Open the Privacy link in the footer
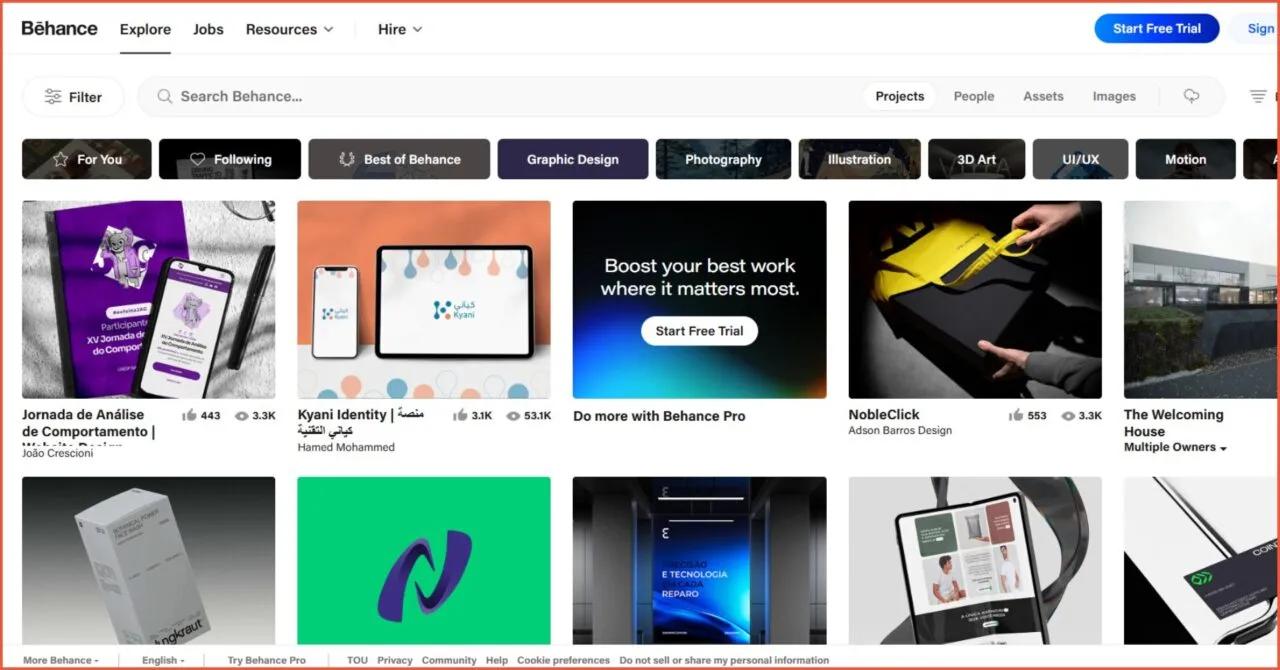This screenshot has height=670, width=1280. (394, 660)
